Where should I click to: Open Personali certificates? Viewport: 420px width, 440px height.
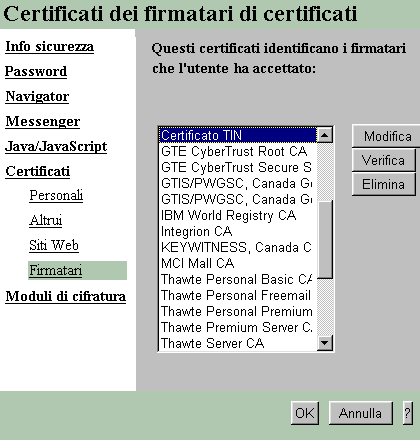[56, 195]
